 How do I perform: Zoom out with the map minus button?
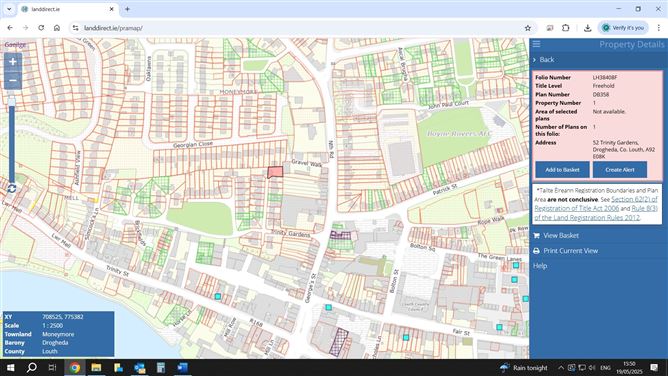[x=12, y=80]
